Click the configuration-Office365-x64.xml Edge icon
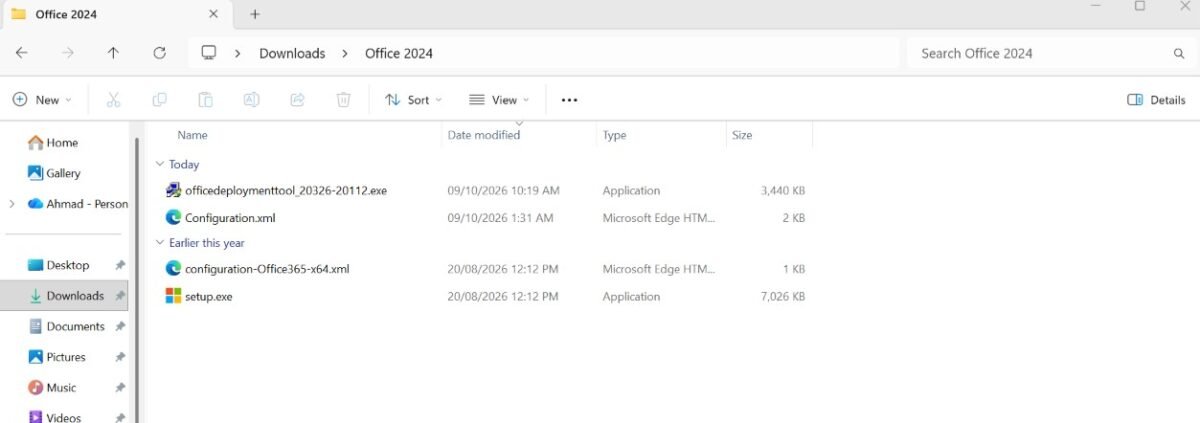1200x423 pixels. tap(173, 268)
